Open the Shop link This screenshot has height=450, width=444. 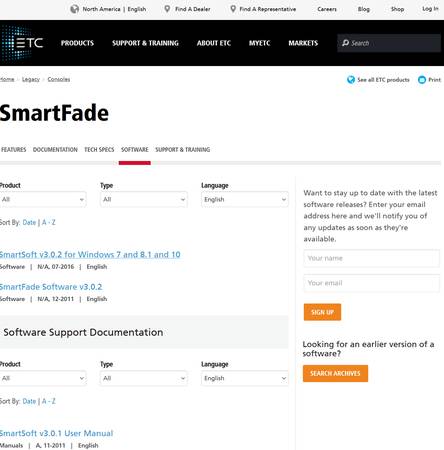tap(397, 9)
